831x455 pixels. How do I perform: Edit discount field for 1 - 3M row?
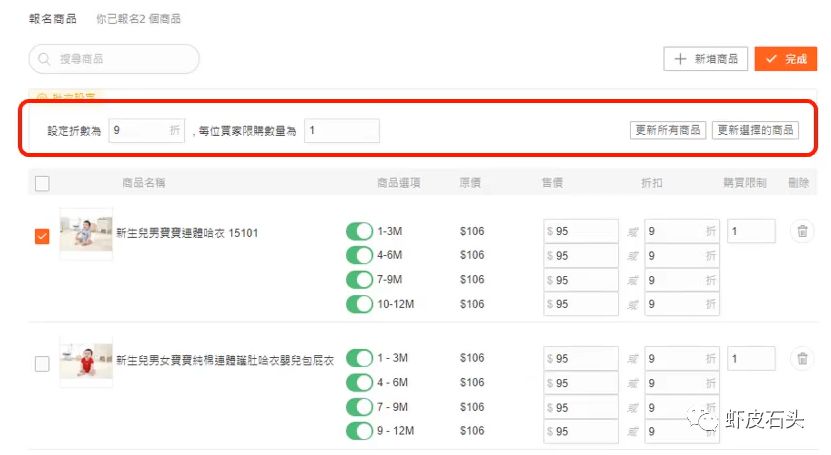(682, 359)
